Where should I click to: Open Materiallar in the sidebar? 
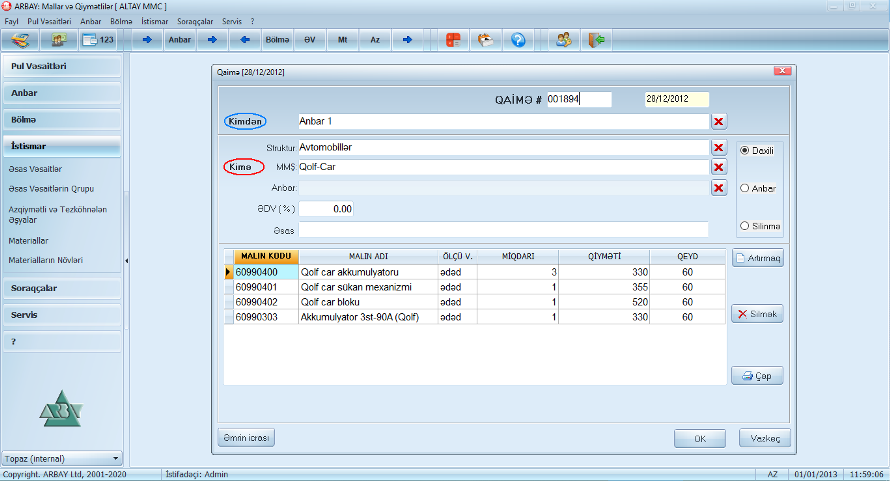click(x=28, y=241)
